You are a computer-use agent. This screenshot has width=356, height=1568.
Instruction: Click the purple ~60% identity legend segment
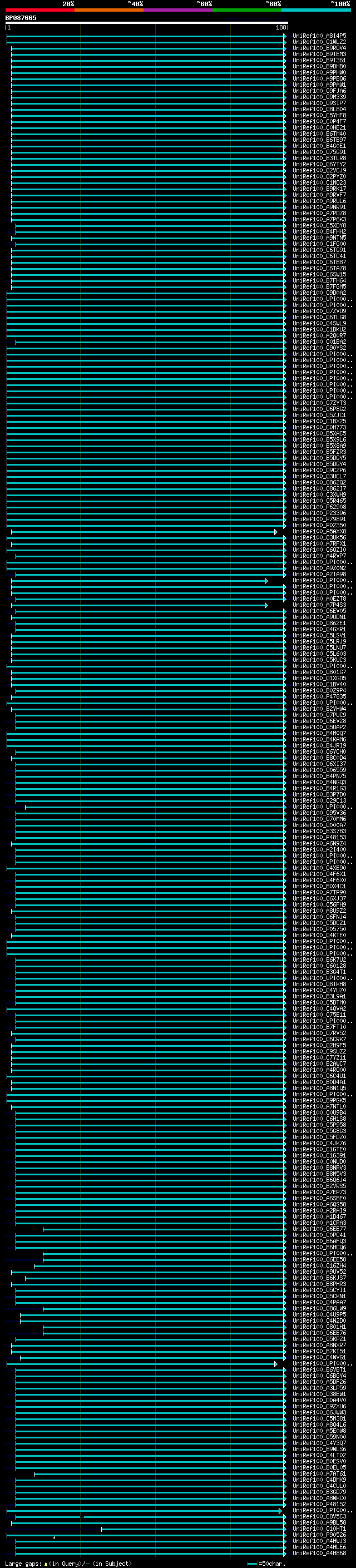(179, 10)
